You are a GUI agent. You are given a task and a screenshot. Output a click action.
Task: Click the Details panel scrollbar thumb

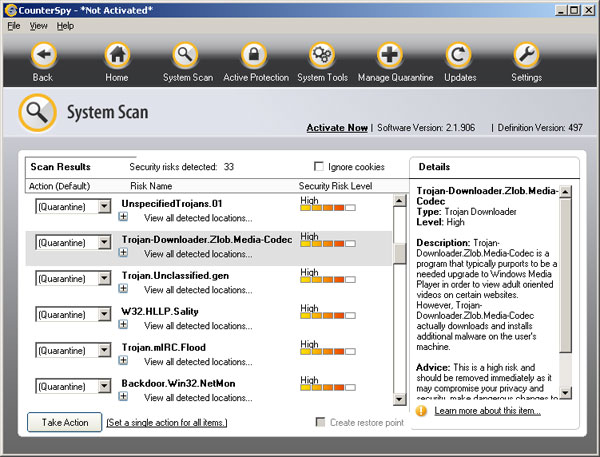(566, 275)
